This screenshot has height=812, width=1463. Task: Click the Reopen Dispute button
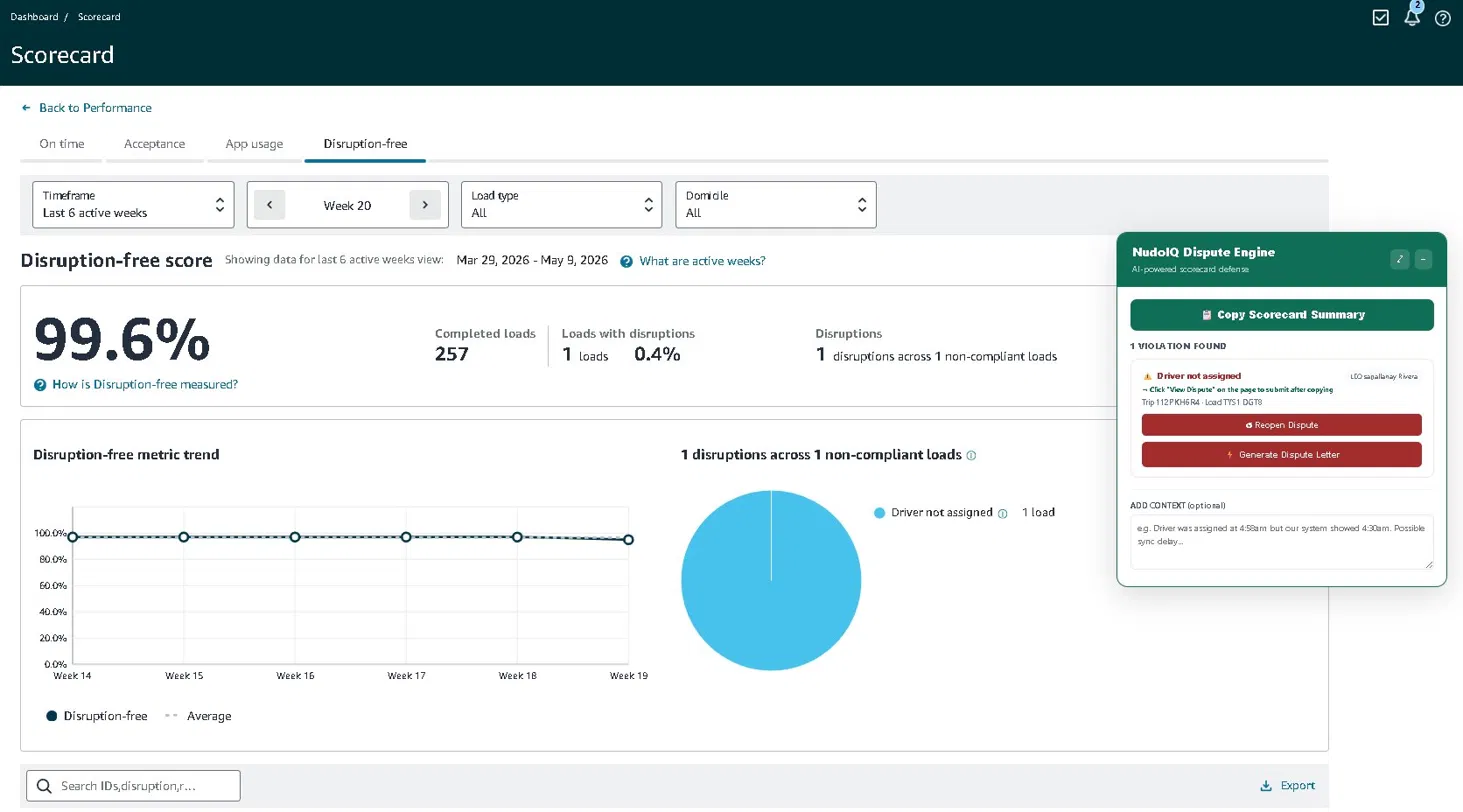(1282, 425)
